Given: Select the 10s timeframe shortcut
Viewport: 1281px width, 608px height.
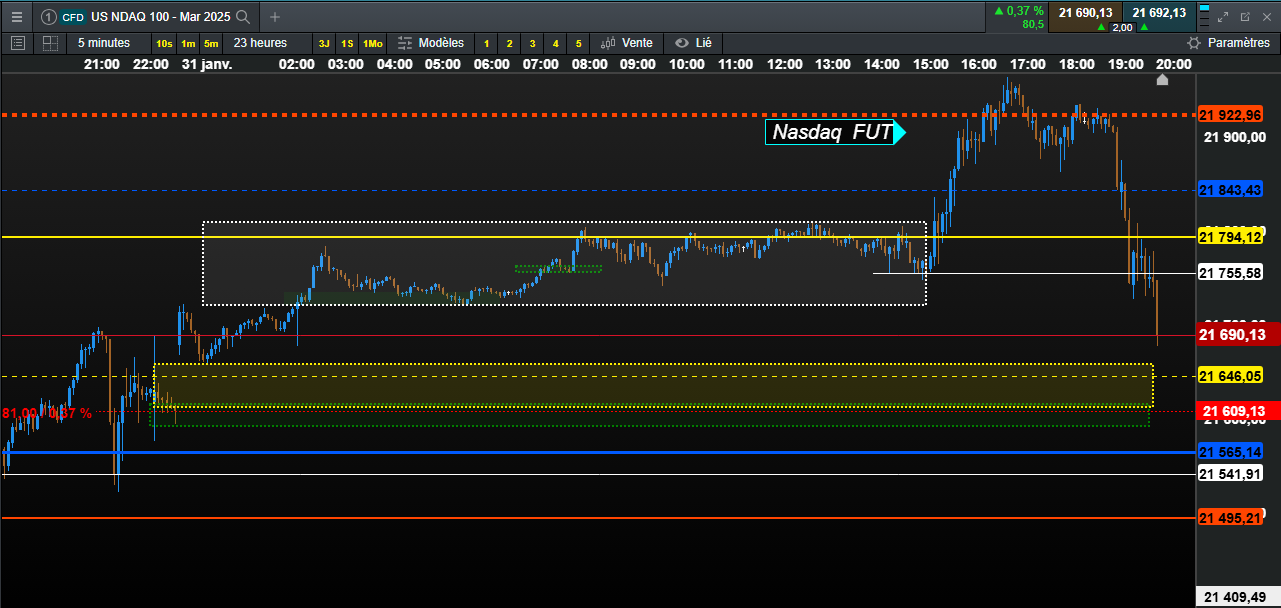Looking at the screenshot, I should tap(164, 44).
